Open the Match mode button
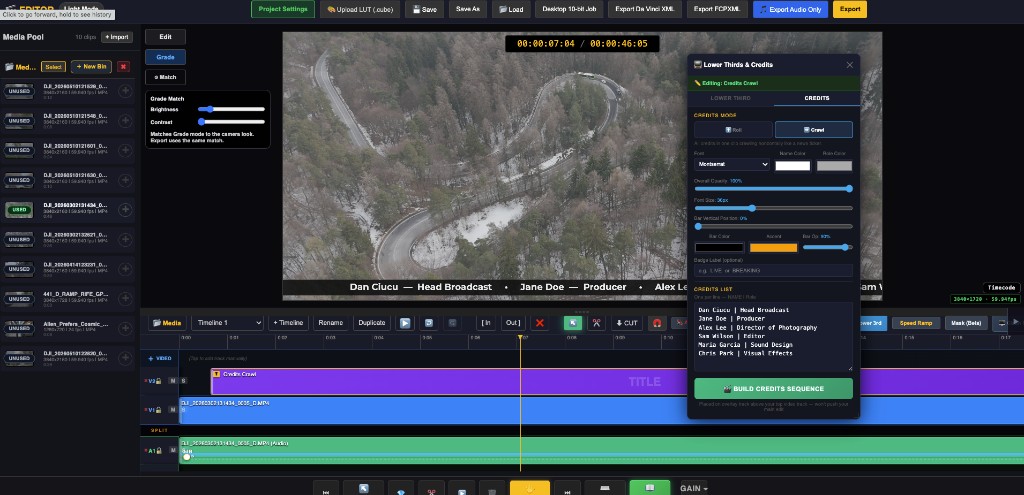1024x495 pixels. [x=165, y=77]
